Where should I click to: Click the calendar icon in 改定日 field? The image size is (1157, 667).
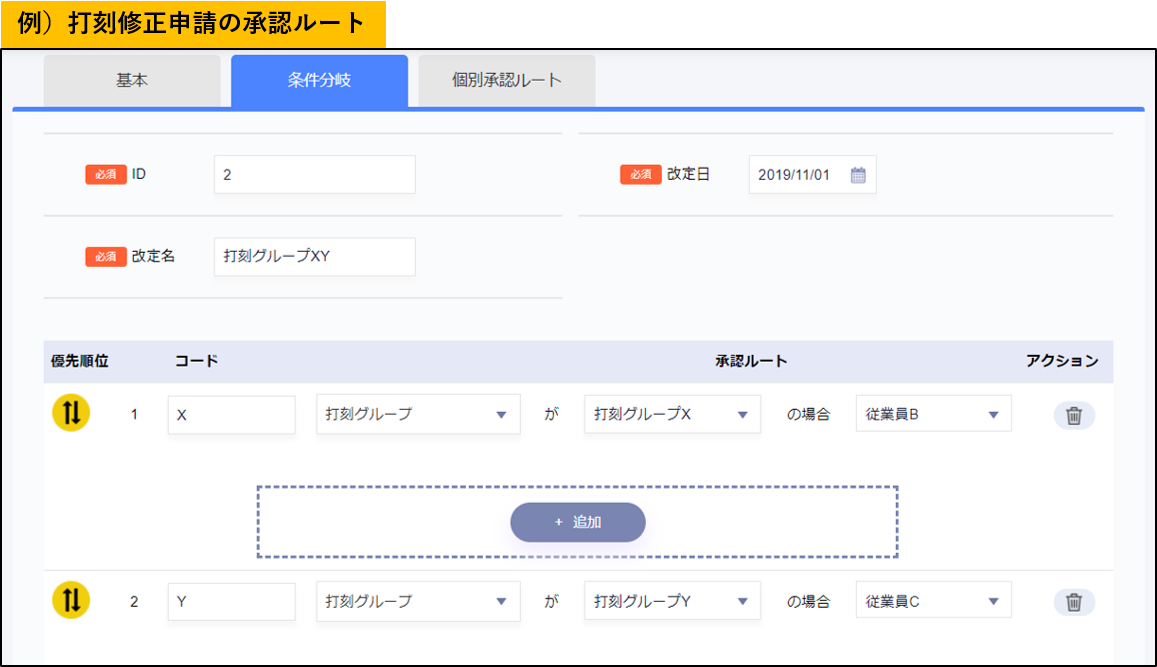(858, 175)
